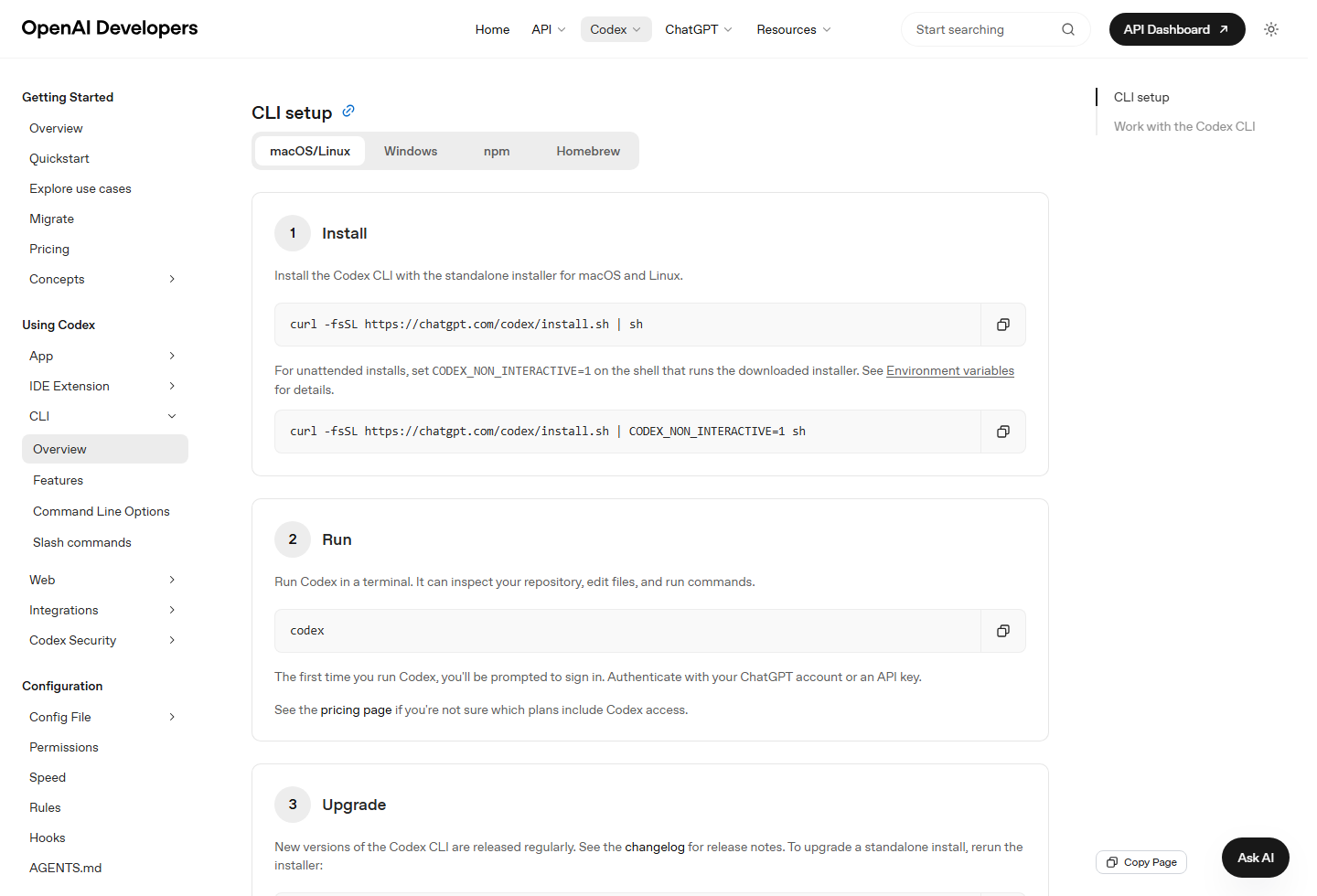This screenshot has height=896, width=1317.
Task: Open Hooks in sidebar
Action: point(48,837)
